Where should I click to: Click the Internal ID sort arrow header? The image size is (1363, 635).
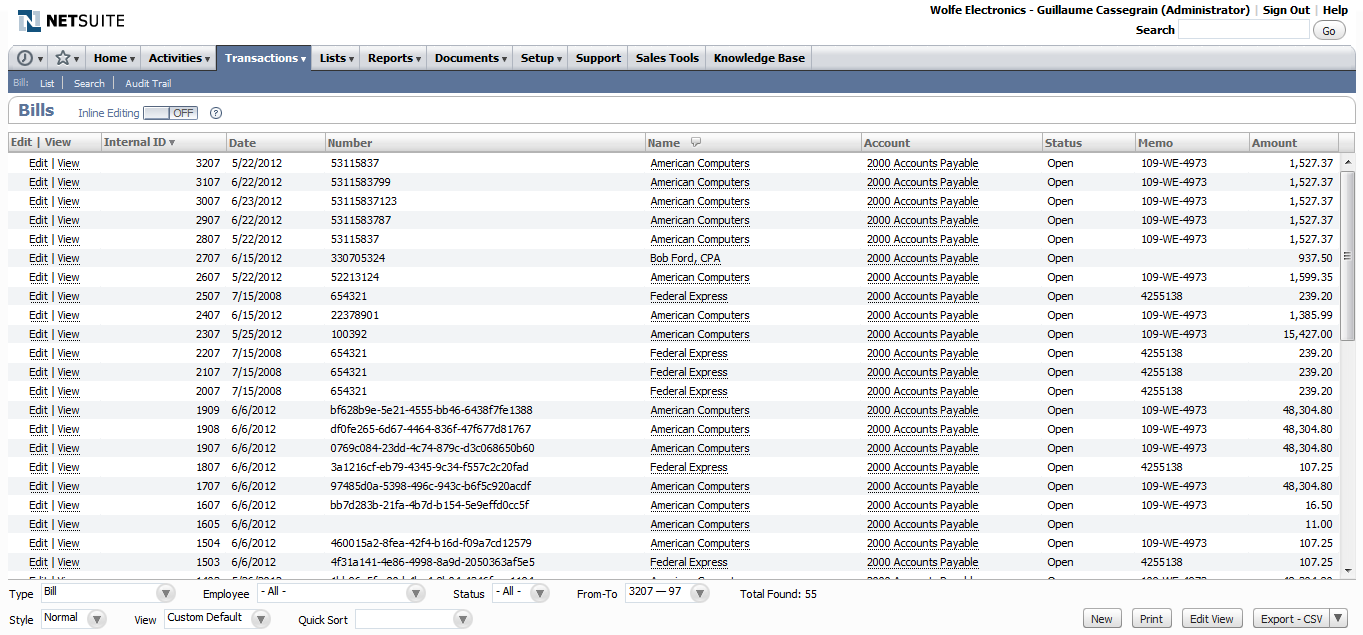(140, 142)
